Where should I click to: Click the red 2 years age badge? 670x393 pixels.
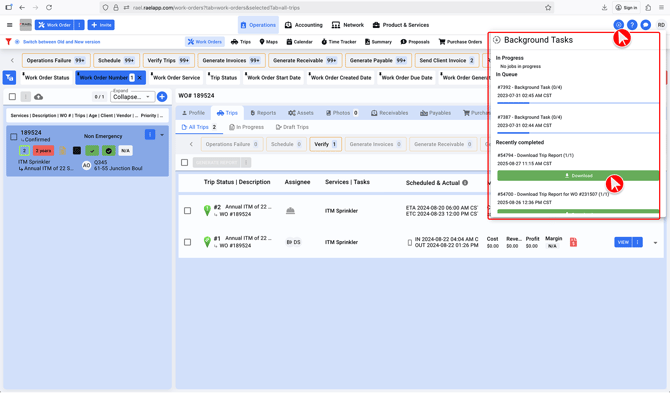(43, 150)
